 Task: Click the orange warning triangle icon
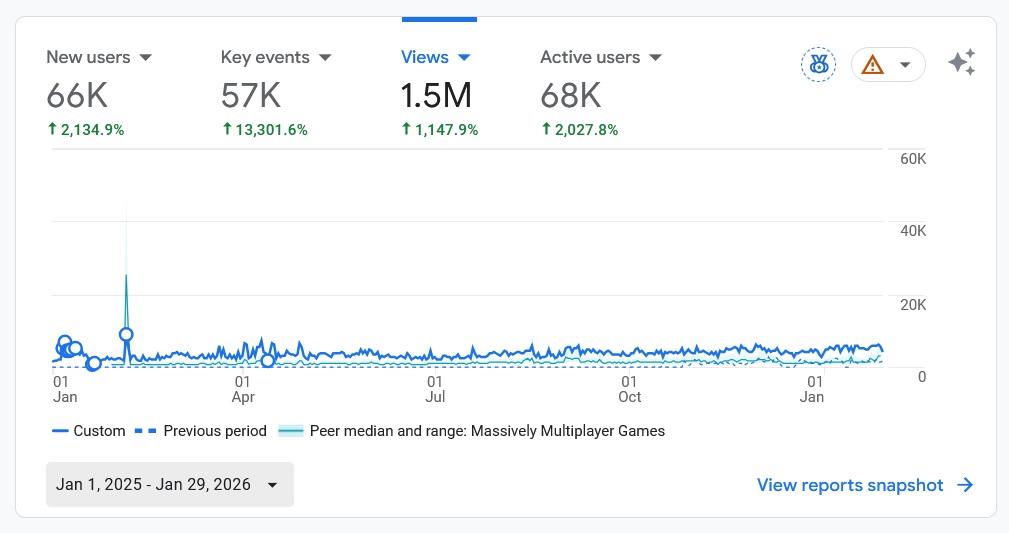(x=873, y=65)
